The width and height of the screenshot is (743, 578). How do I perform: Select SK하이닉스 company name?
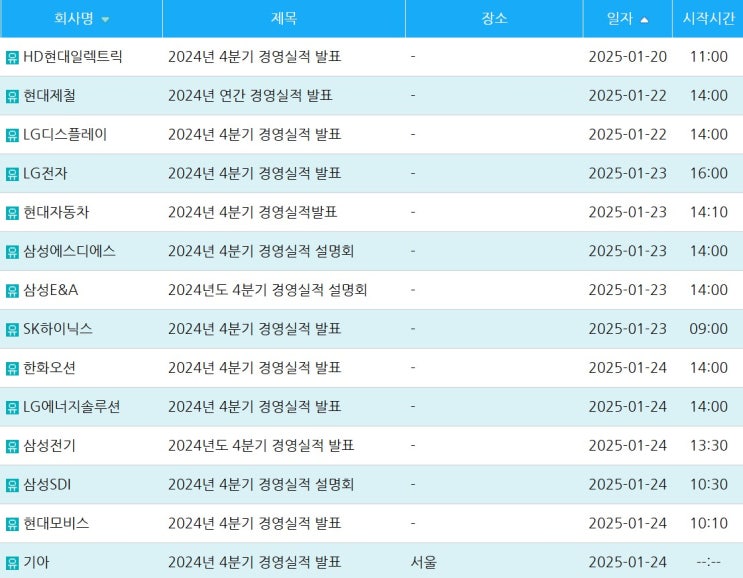57,328
